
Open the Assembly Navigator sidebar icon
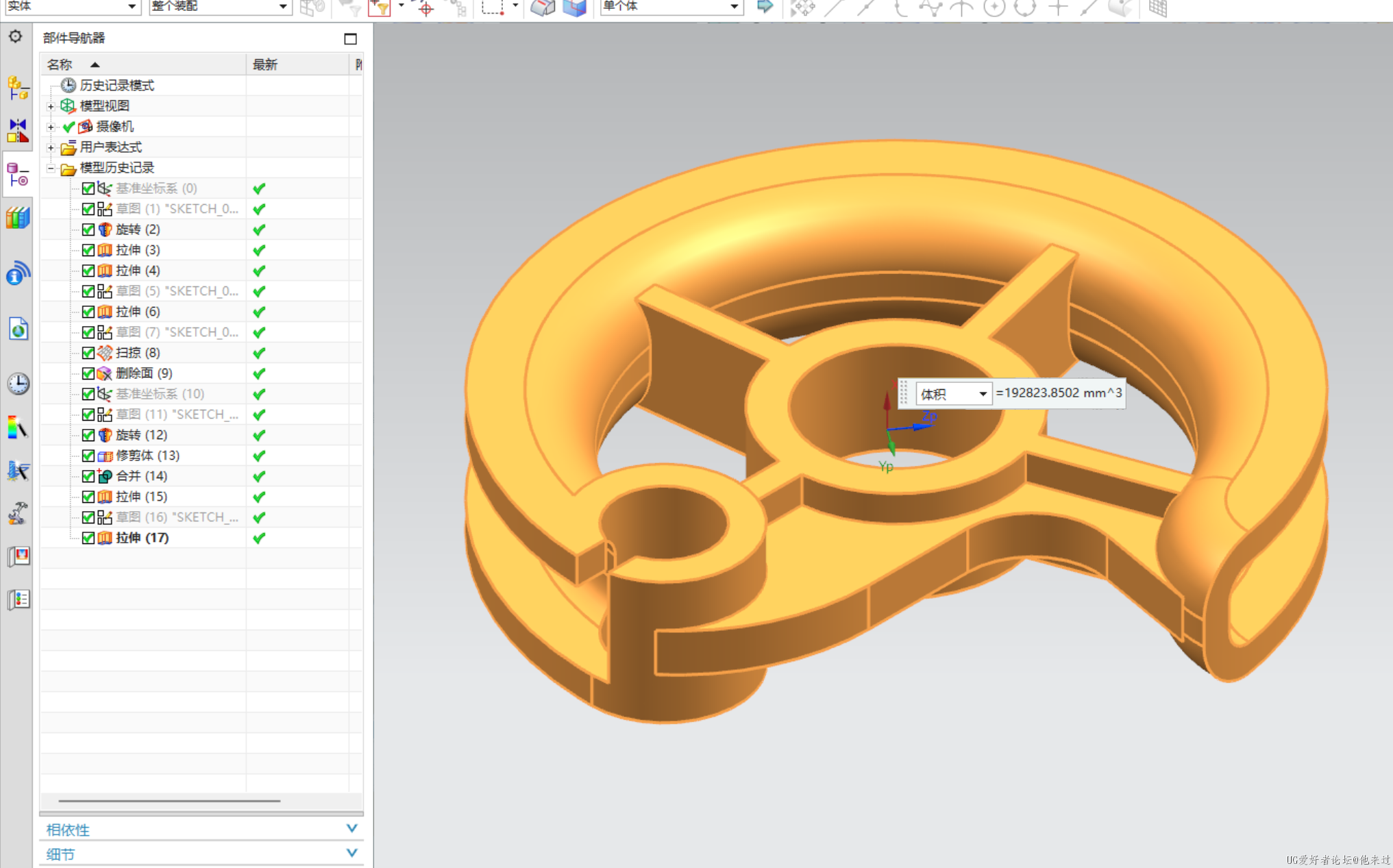[x=18, y=88]
